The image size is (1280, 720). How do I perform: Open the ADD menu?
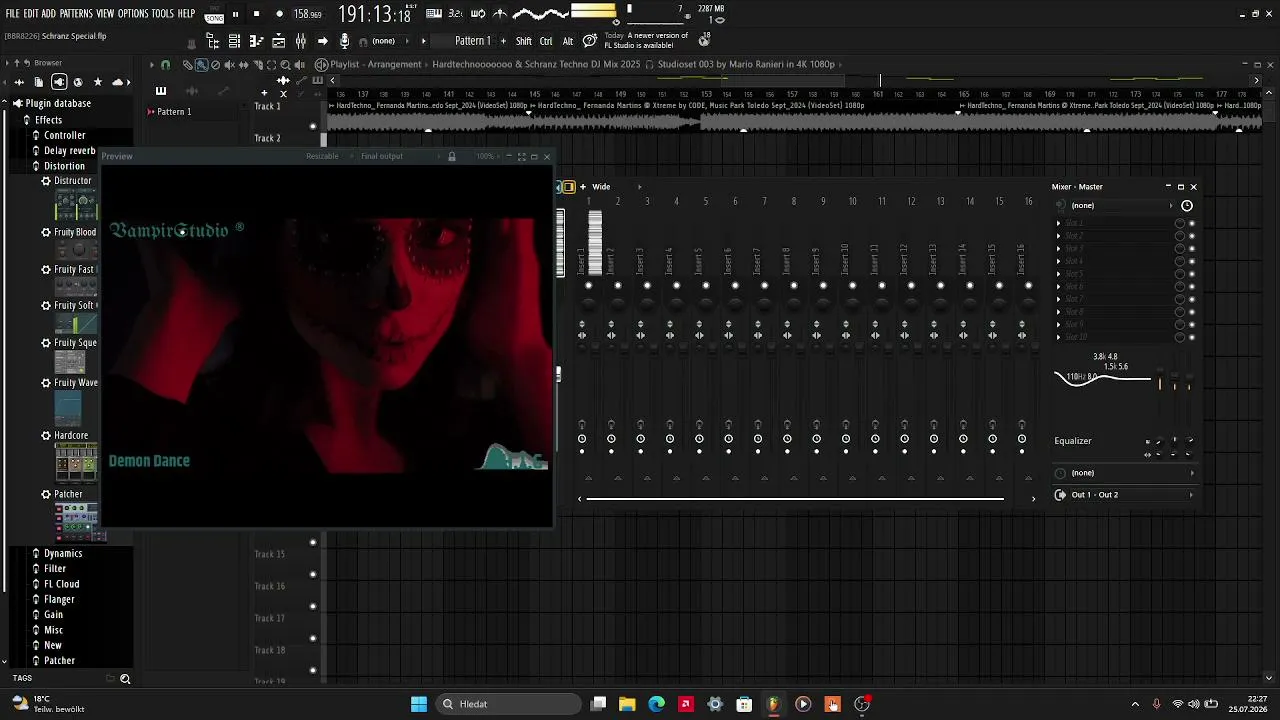tap(49, 14)
